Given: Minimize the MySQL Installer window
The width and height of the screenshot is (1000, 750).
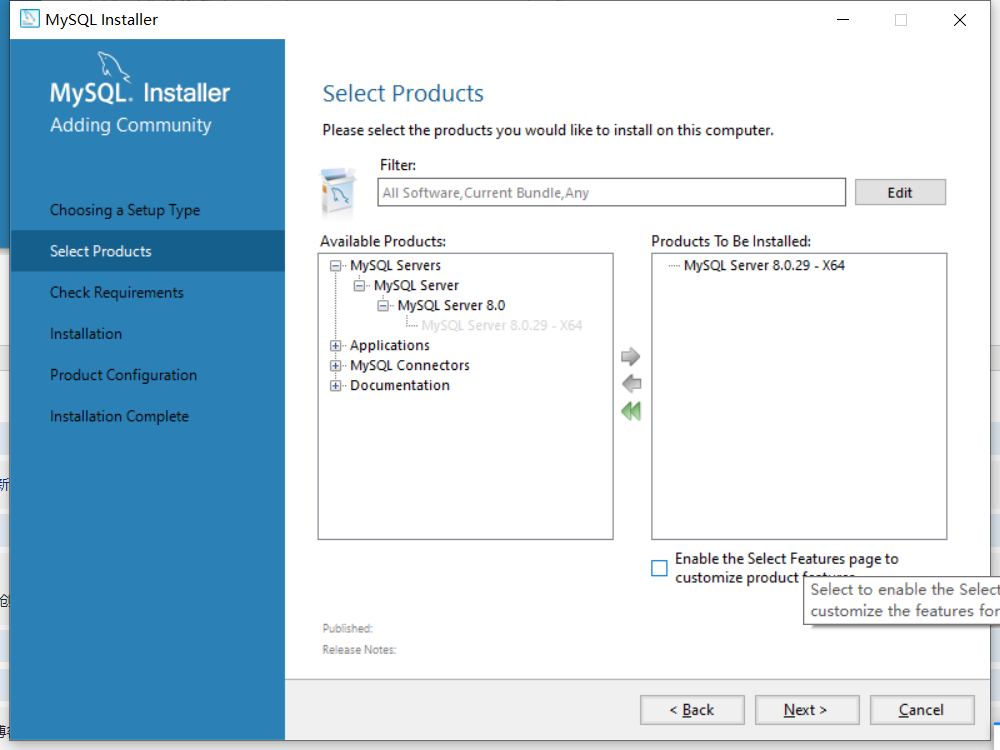Looking at the screenshot, I should (843, 20).
